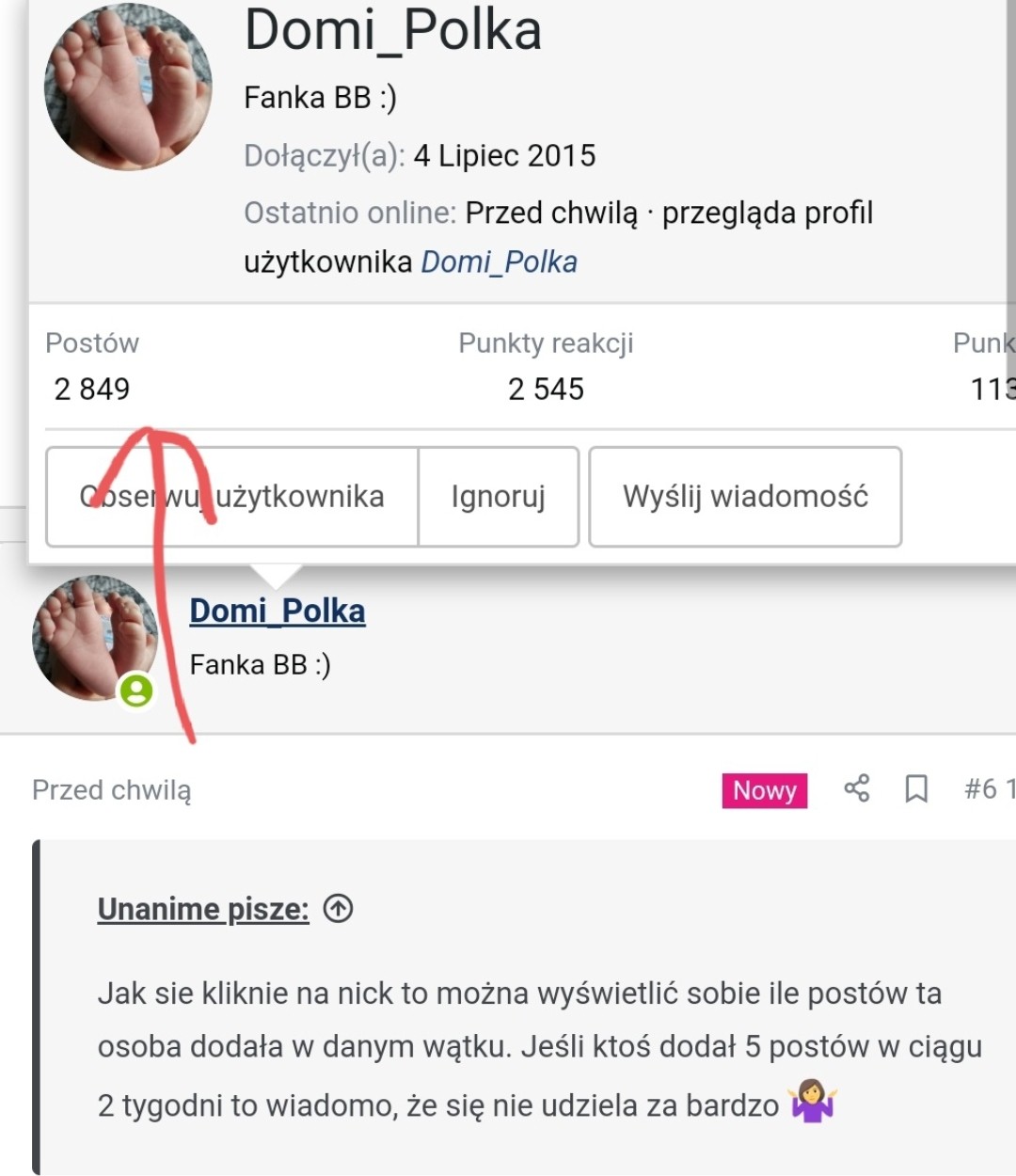Viewport: 1016px width, 1176px height.
Task: Click the Domi_Polka popup heading
Action: click(x=393, y=30)
